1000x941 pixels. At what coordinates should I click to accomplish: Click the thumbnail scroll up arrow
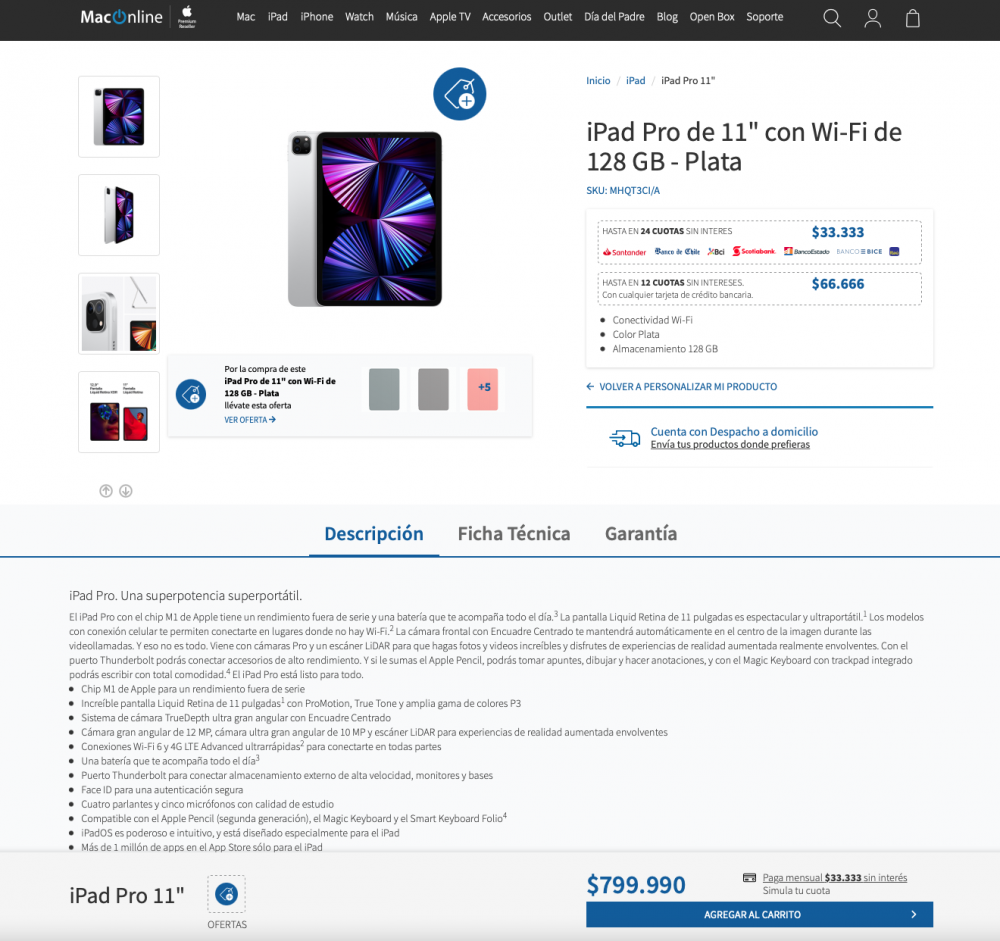(106, 491)
